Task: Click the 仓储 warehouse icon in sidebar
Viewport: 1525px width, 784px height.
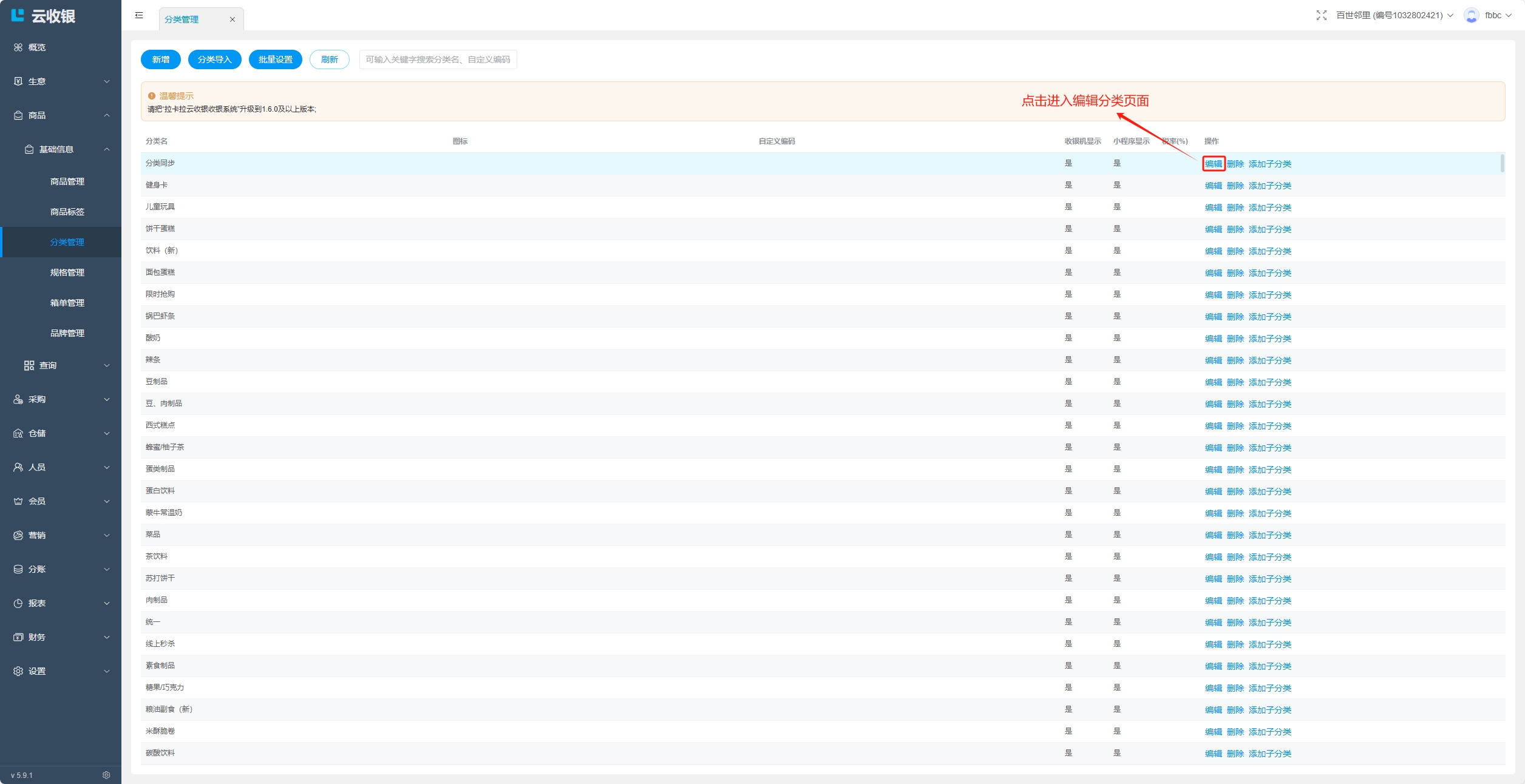Action: click(18, 433)
